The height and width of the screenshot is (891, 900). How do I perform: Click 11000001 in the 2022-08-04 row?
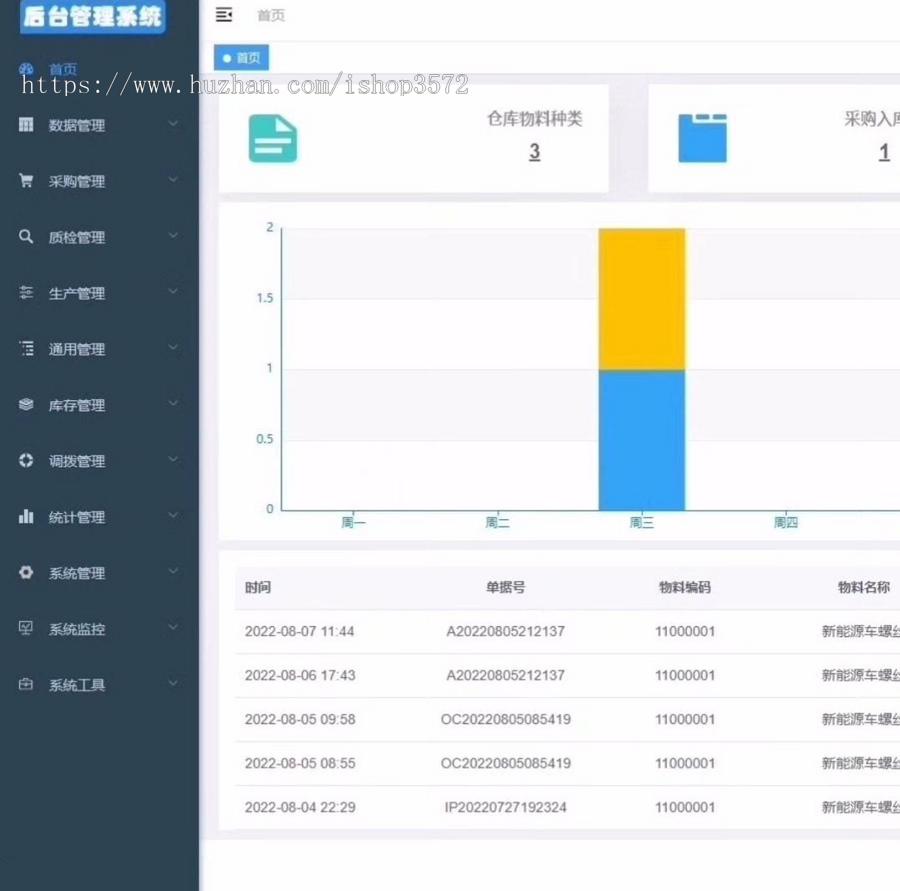click(685, 807)
